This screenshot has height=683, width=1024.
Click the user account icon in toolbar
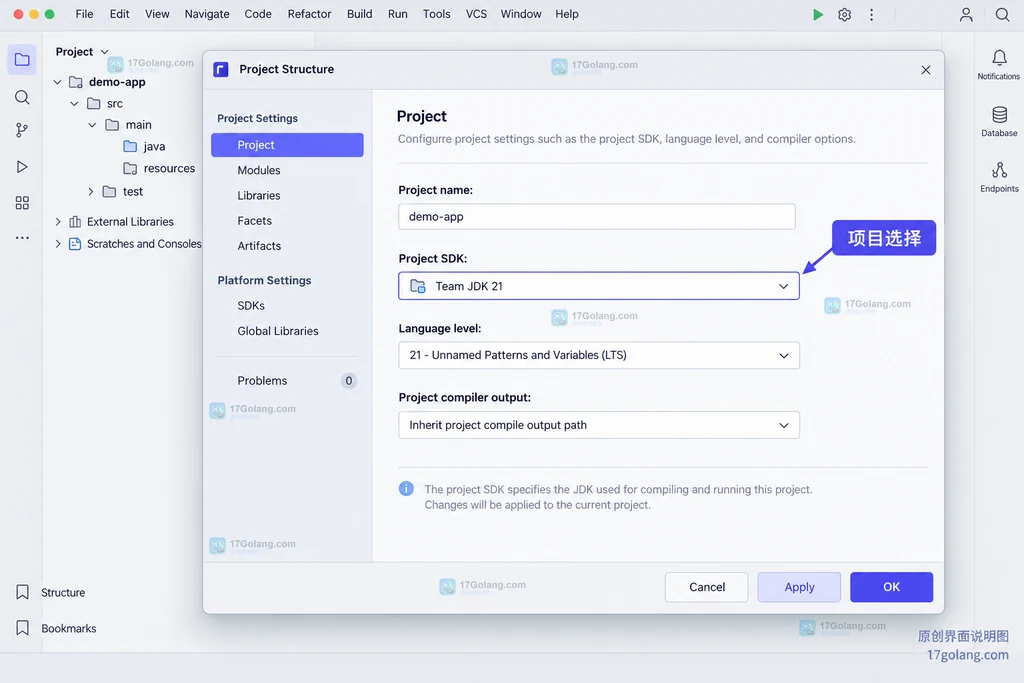[x=966, y=14]
